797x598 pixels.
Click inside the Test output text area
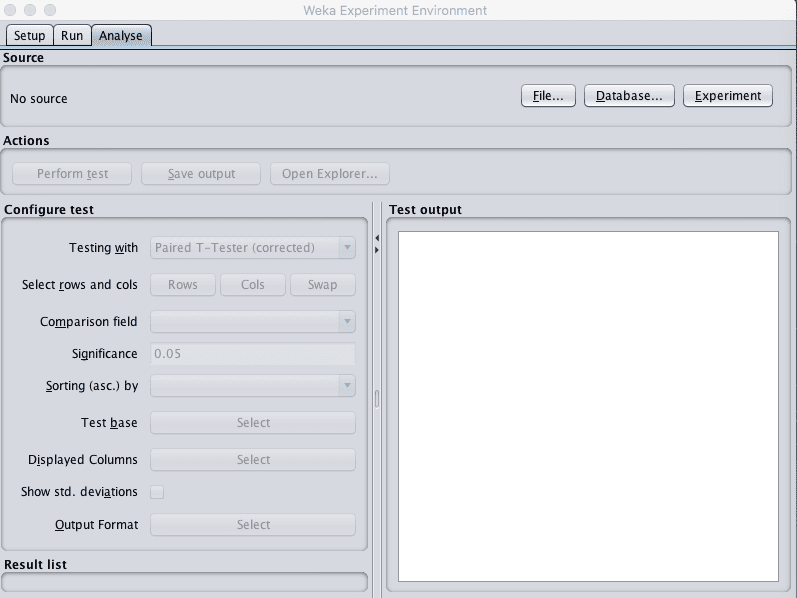(588, 406)
